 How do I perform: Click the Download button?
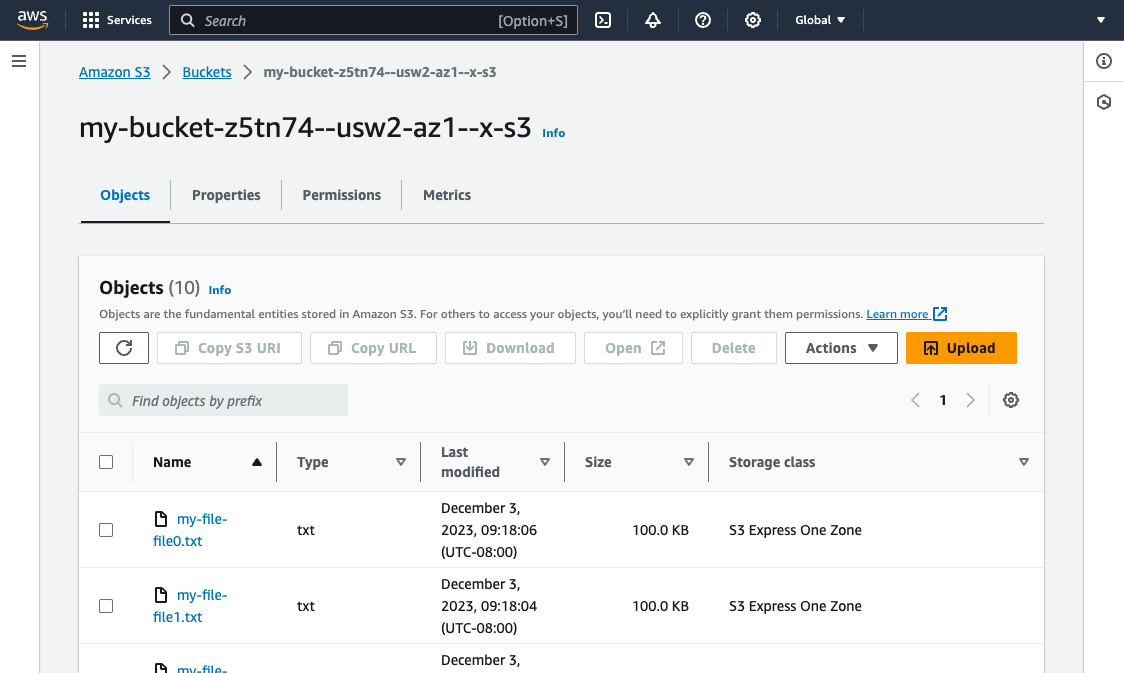click(x=510, y=348)
